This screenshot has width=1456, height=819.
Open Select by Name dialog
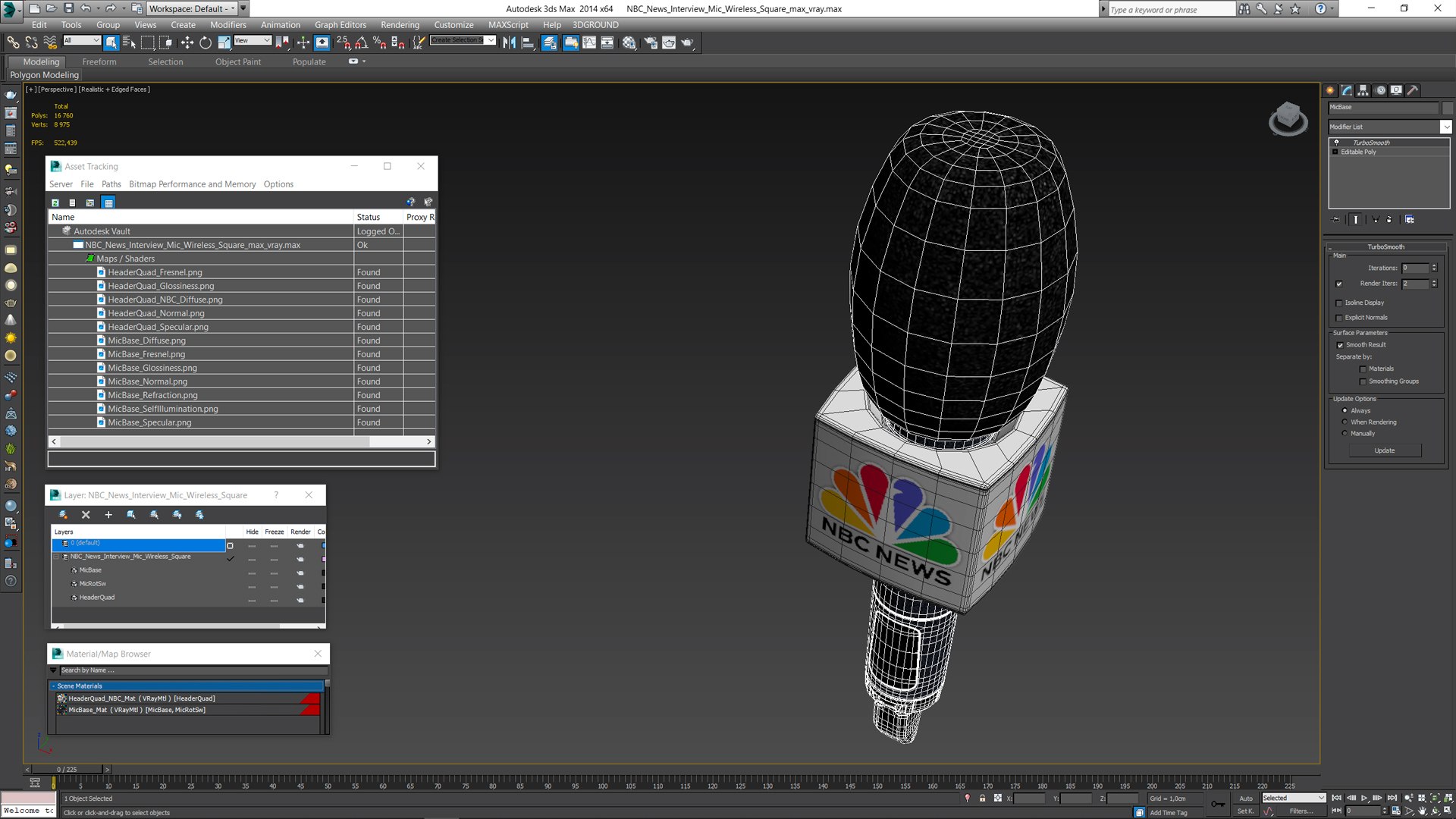(x=129, y=42)
